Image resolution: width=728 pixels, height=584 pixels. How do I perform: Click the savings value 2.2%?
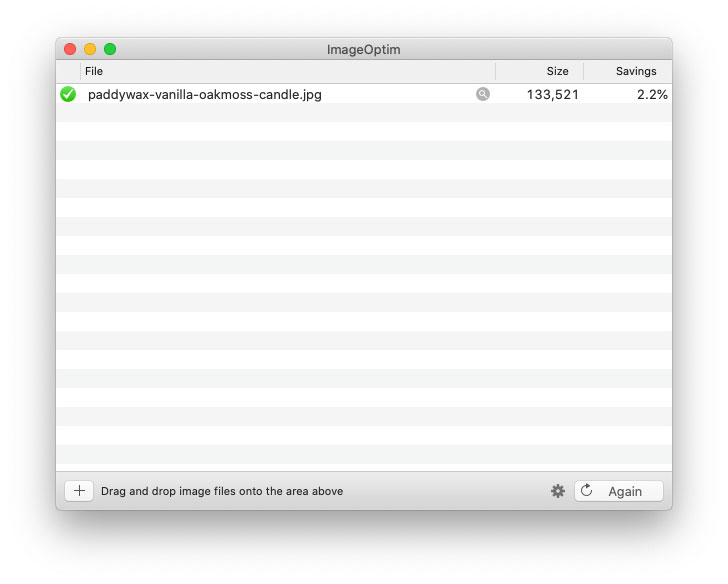point(652,95)
